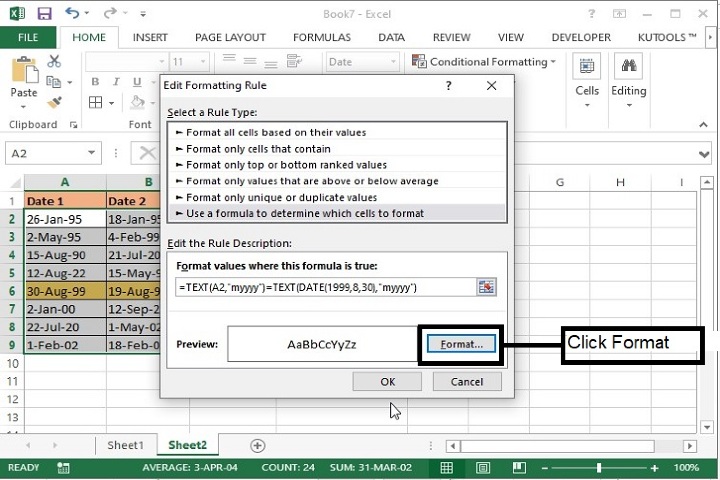
Task: Click Cancel in Edit Formatting Rule
Action: (467, 382)
